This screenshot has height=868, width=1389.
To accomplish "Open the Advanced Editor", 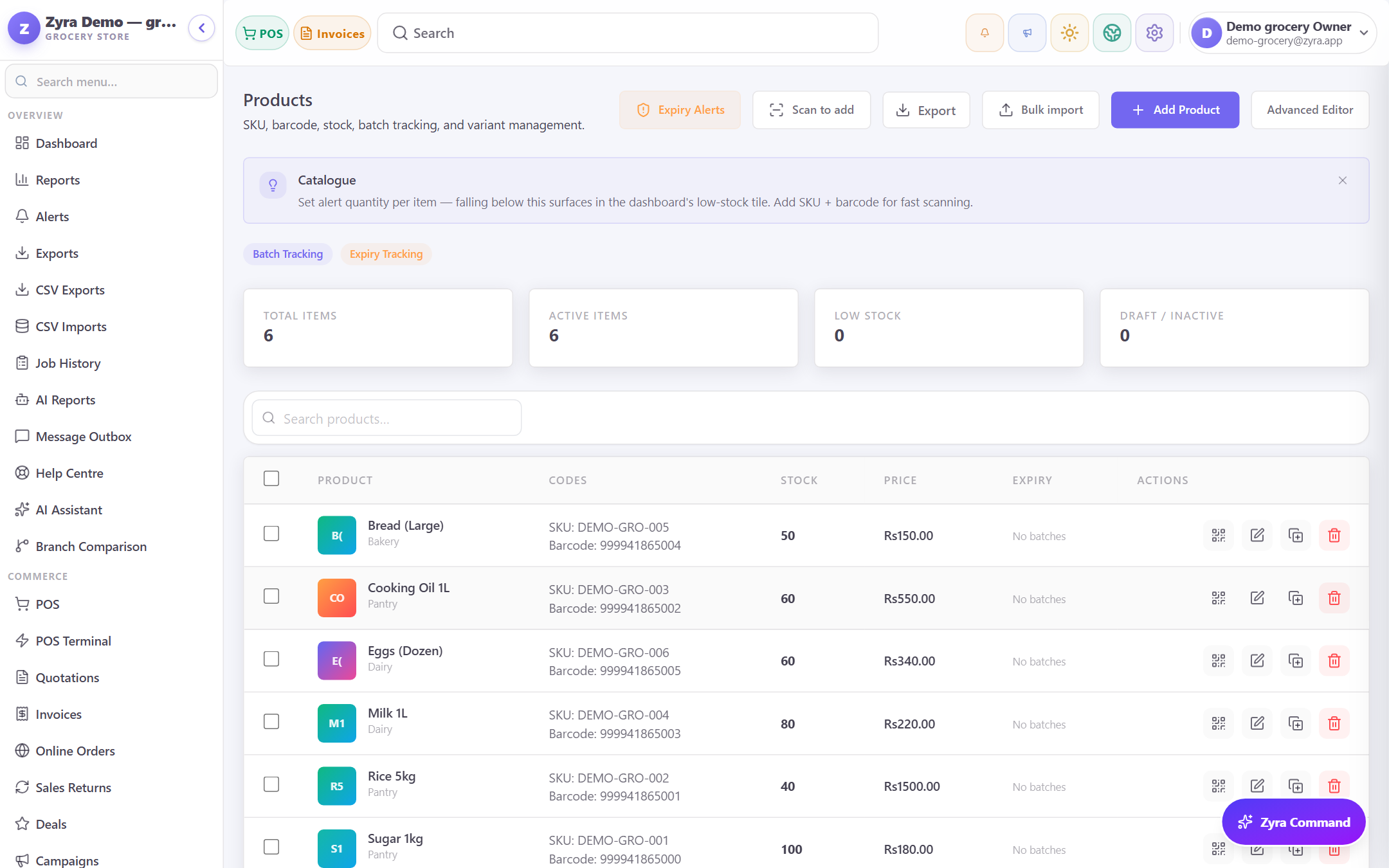I will click(x=1310, y=110).
